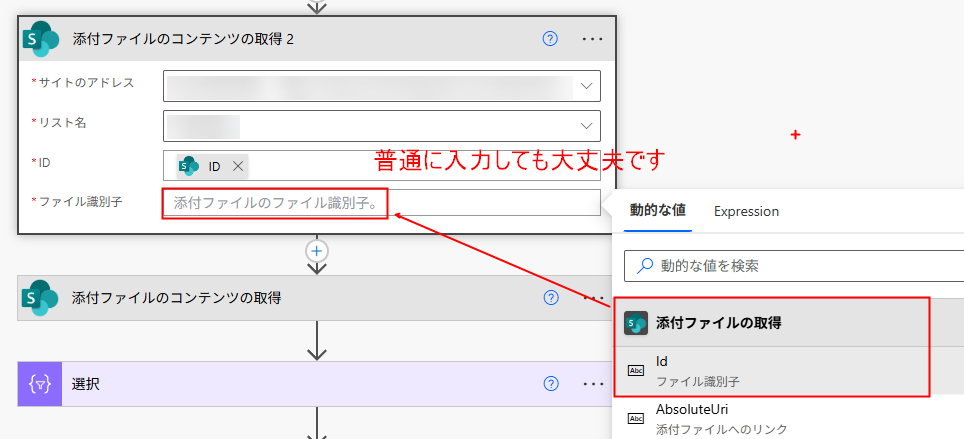Click the ファイル識別子 field label
The height and width of the screenshot is (439, 964).
tap(81, 202)
